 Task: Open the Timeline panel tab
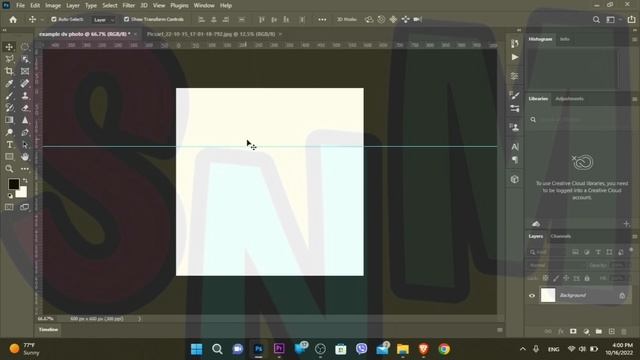48,330
